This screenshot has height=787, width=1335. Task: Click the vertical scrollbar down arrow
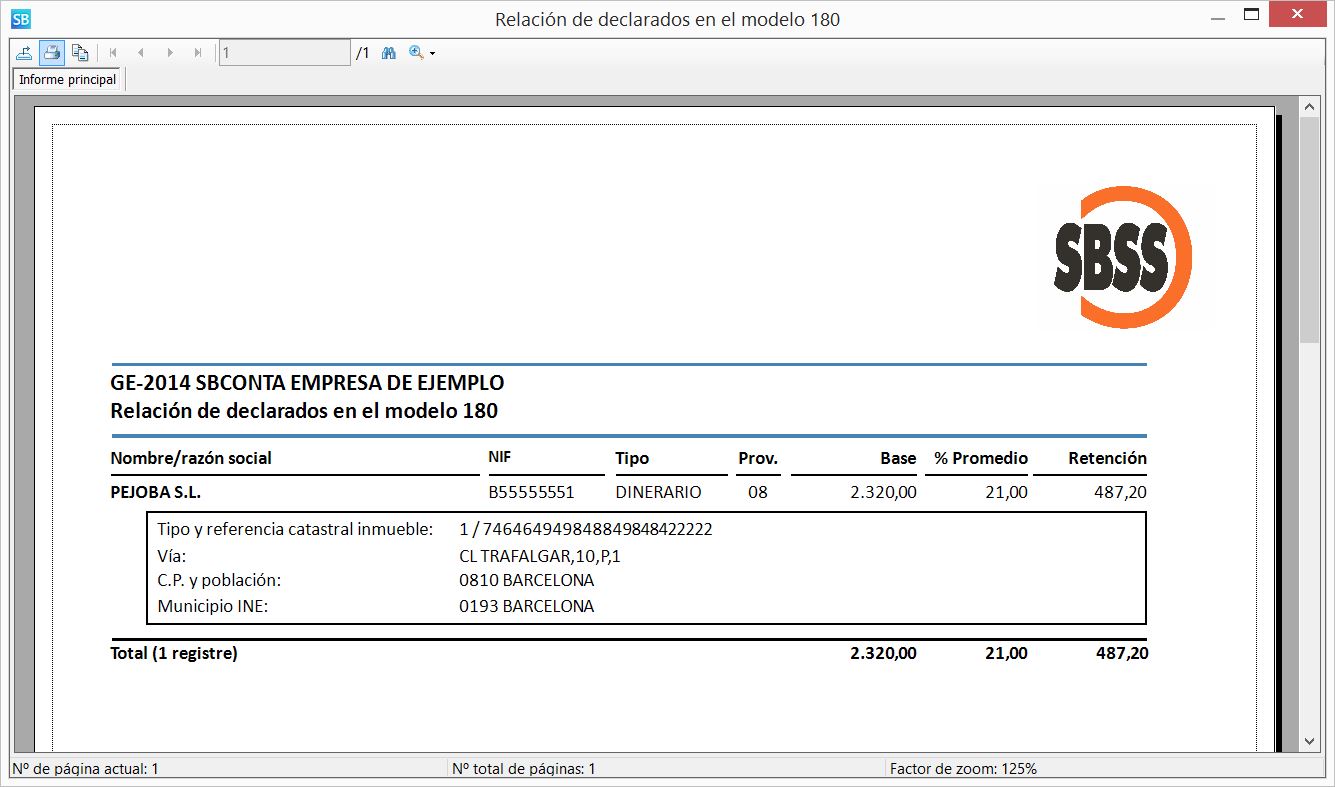click(1310, 741)
